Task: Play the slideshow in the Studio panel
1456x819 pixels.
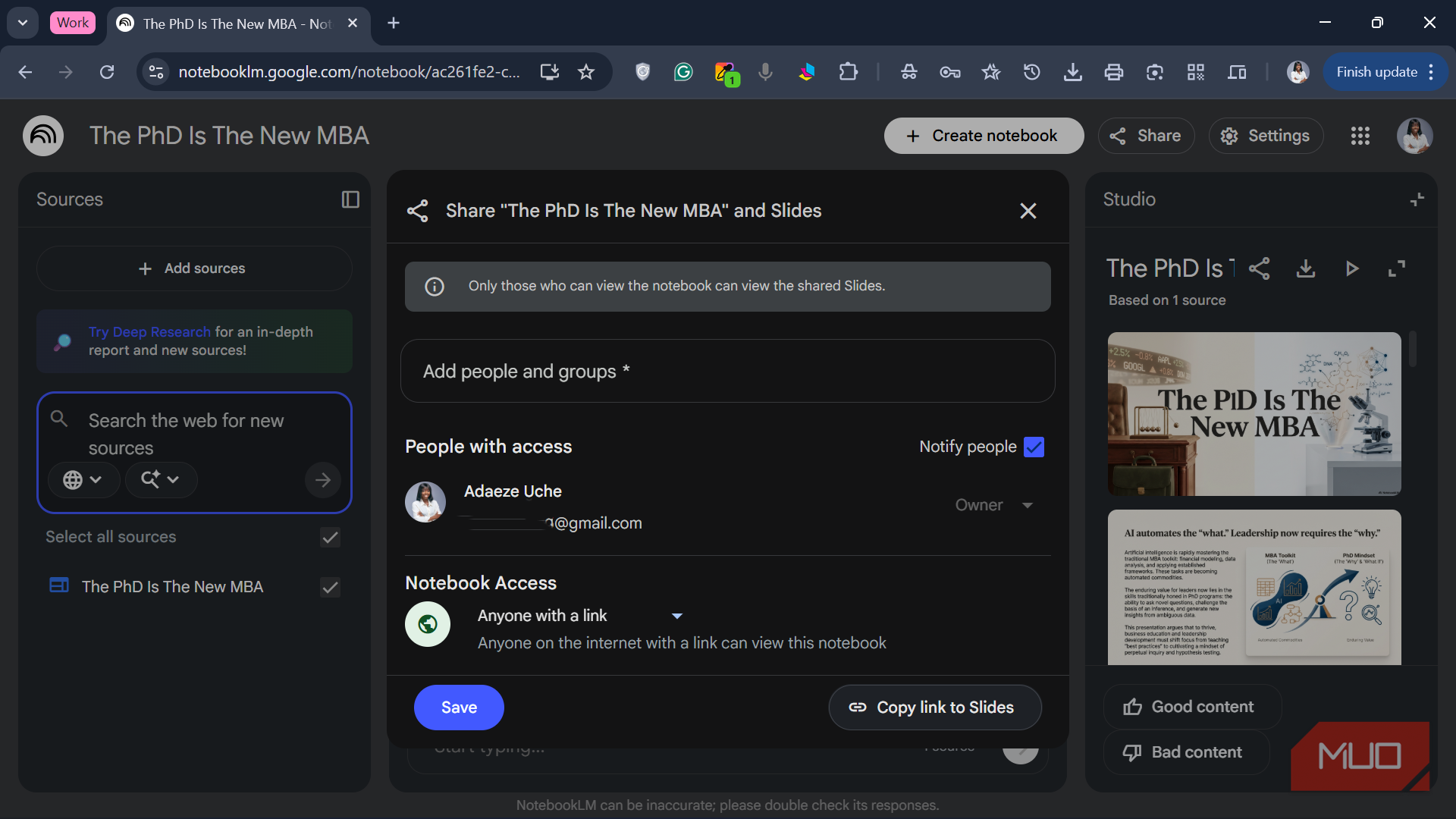Action: tap(1351, 268)
